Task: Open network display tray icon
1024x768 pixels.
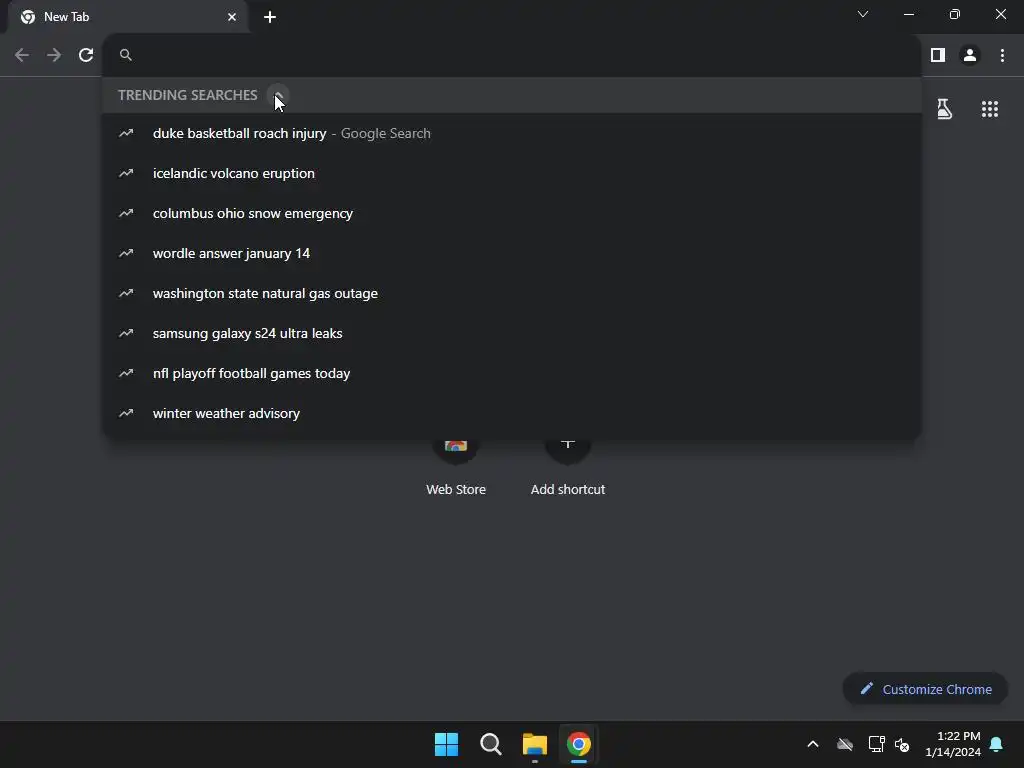Action: tap(876, 744)
